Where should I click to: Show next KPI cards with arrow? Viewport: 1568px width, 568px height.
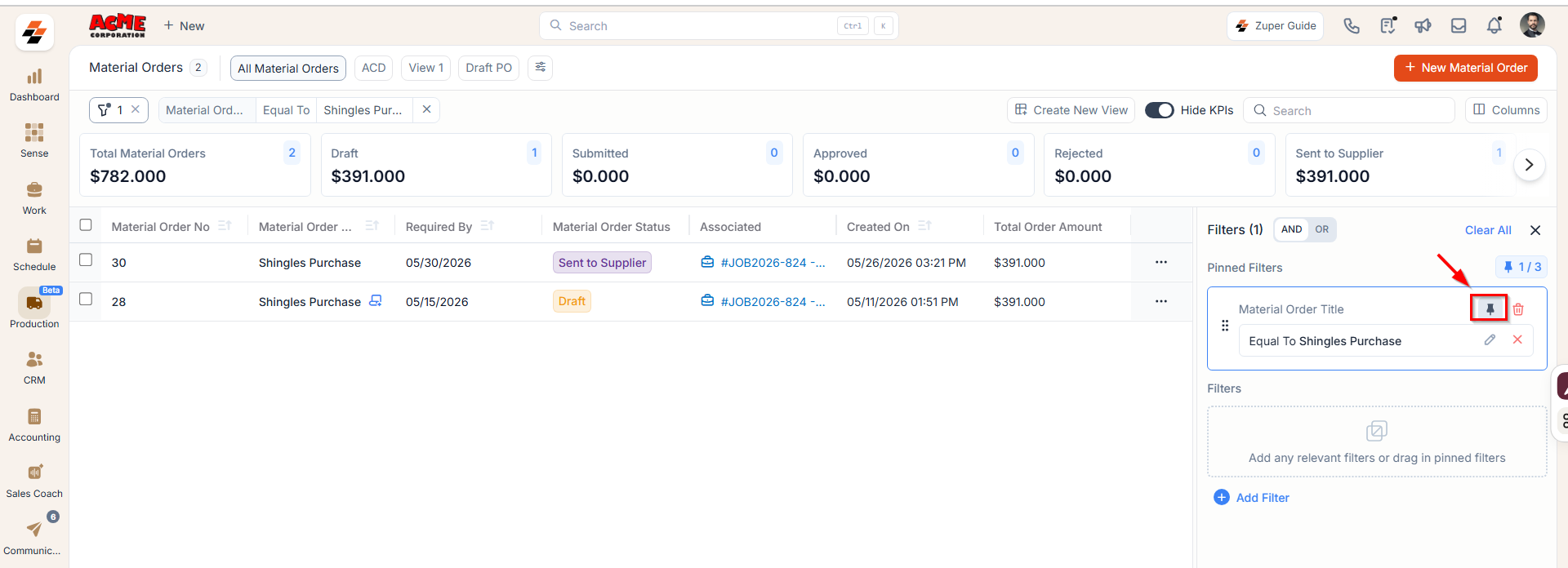click(x=1529, y=165)
